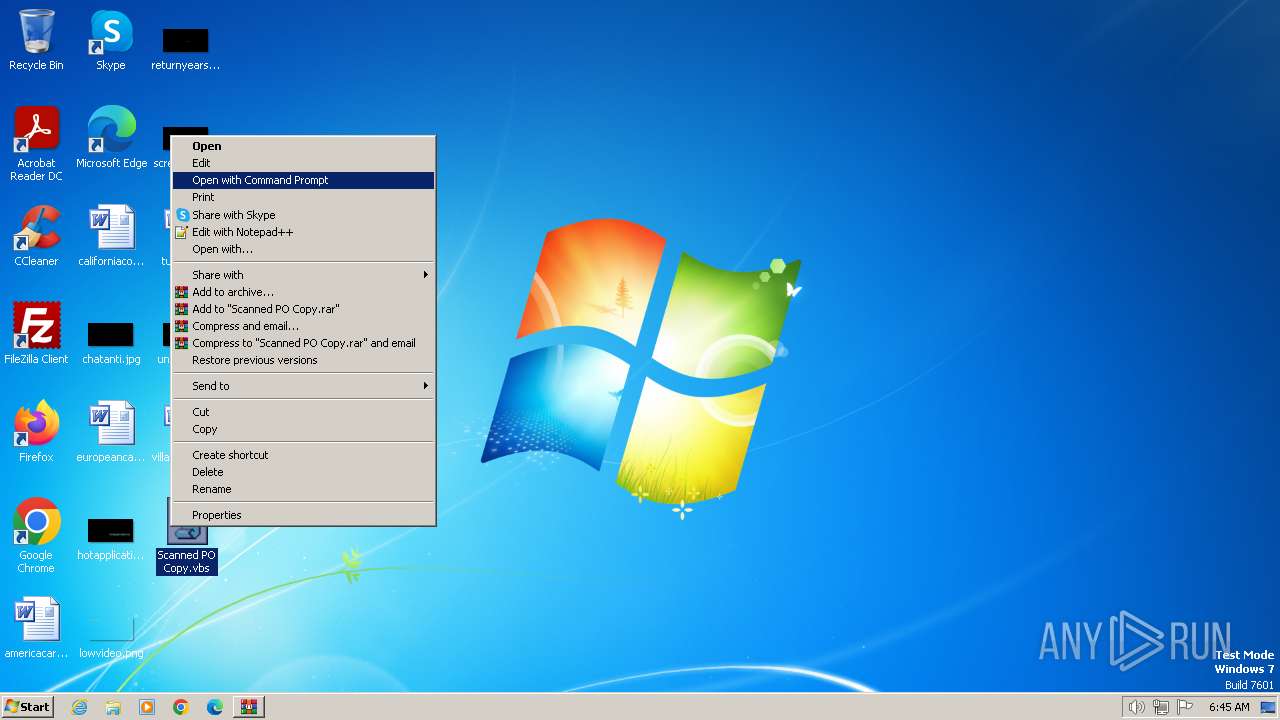Open Chrome from the taskbar
The width and height of the screenshot is (1280, 720).
click(181, 707)
